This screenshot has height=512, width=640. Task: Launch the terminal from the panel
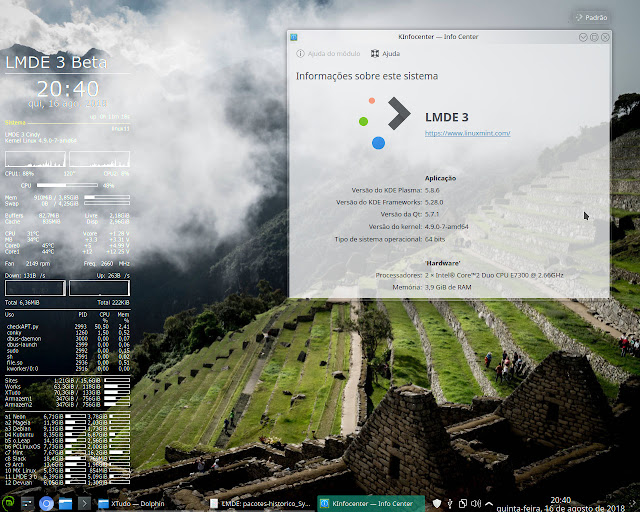pyautogui.click(x=84, y=503)
